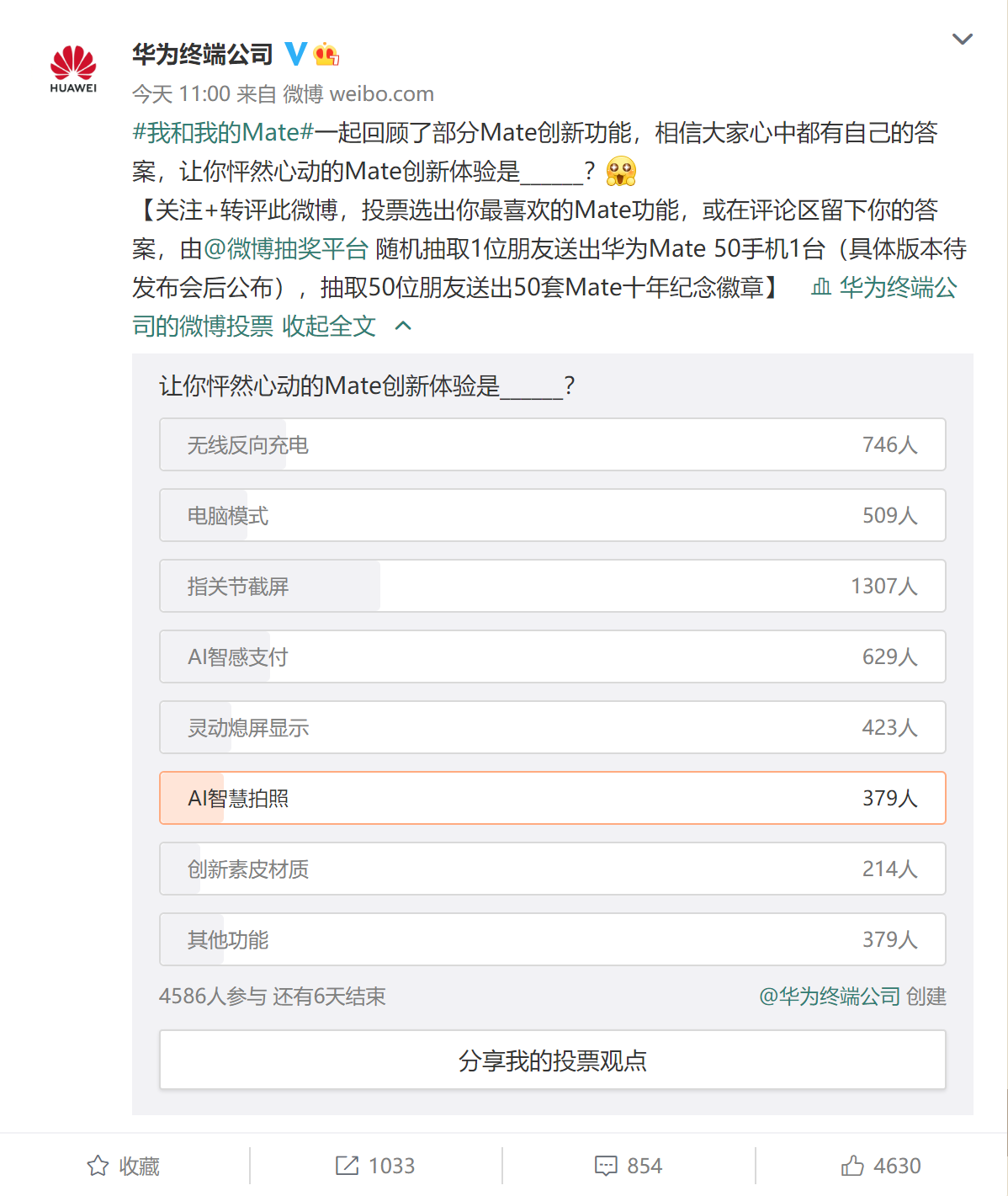Open the @微博抽奖平台 mention link
This screenshot has width=1008, height=1196.
286,249
